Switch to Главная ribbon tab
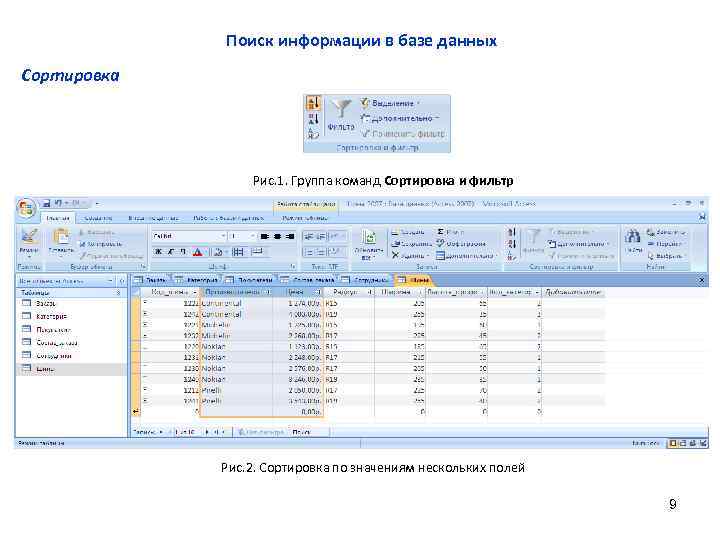720x540 pixels. pyautogui.click(x=58, y=218)
